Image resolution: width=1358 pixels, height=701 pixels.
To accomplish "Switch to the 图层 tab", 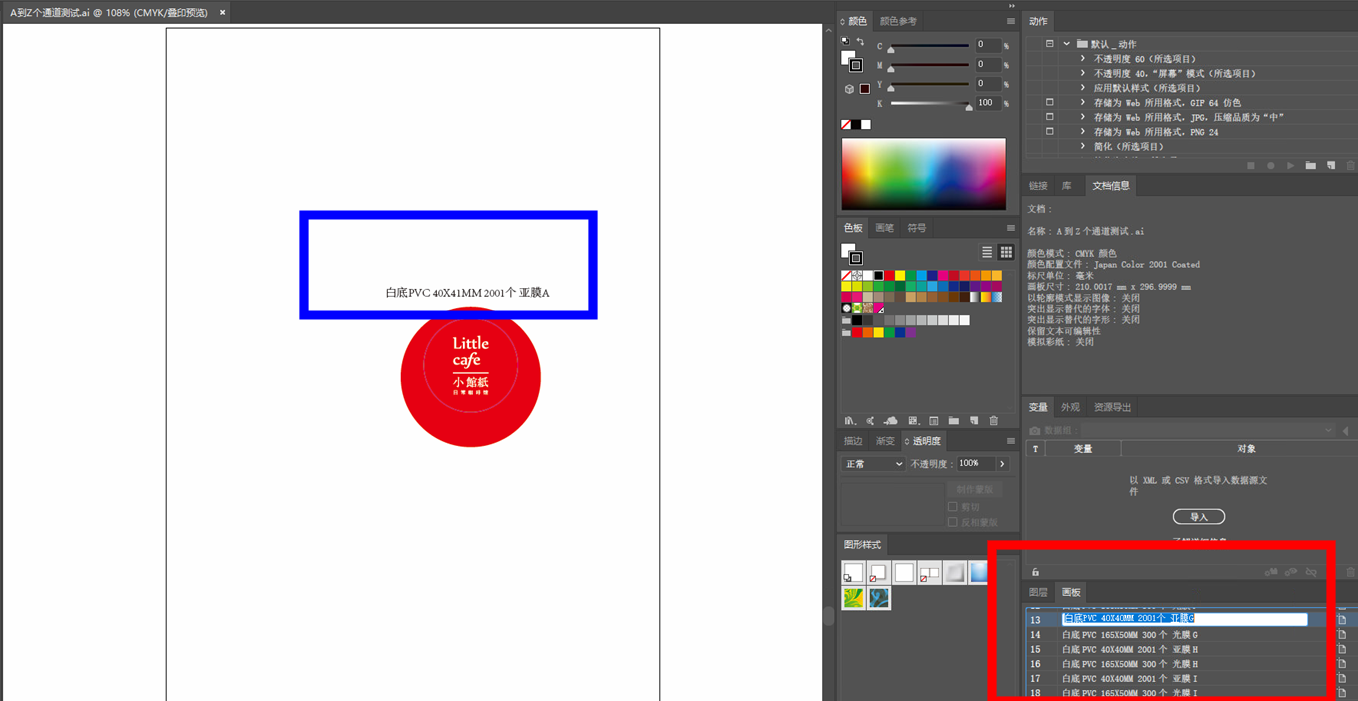I will [1039, 593].
